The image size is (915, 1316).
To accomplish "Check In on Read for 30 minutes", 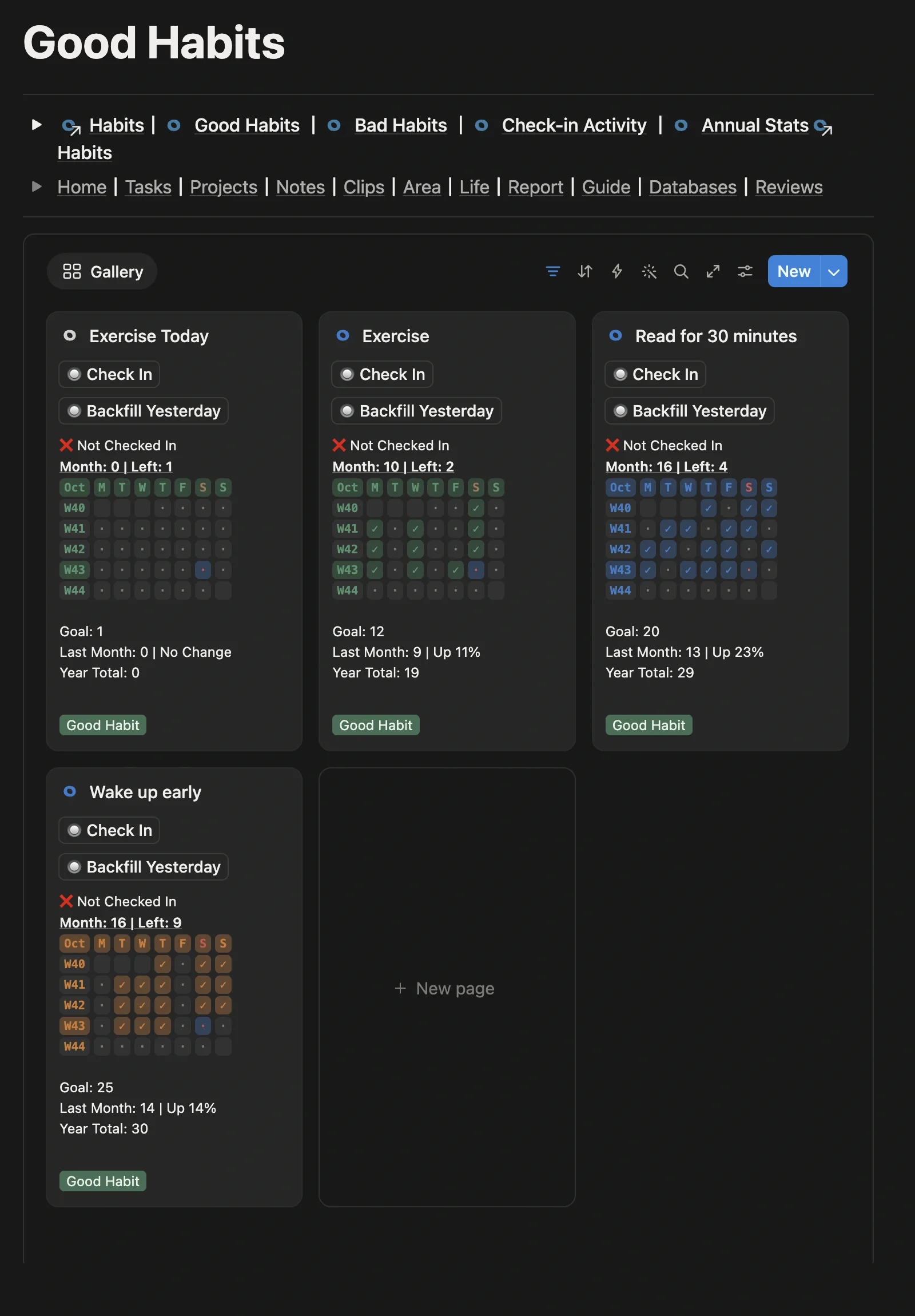I will tap(655, 374).
